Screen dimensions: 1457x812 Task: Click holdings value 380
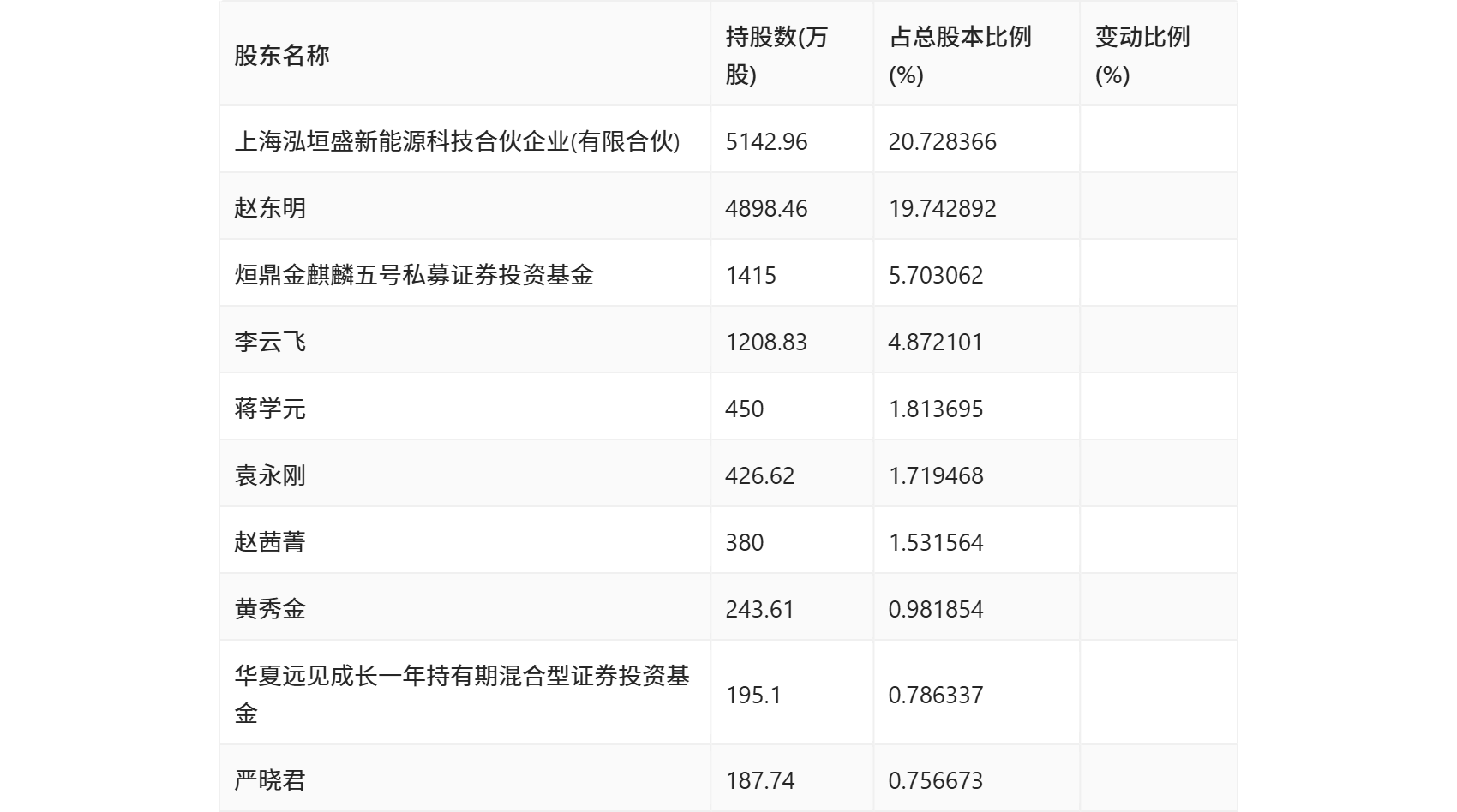(x=745, y=542)
